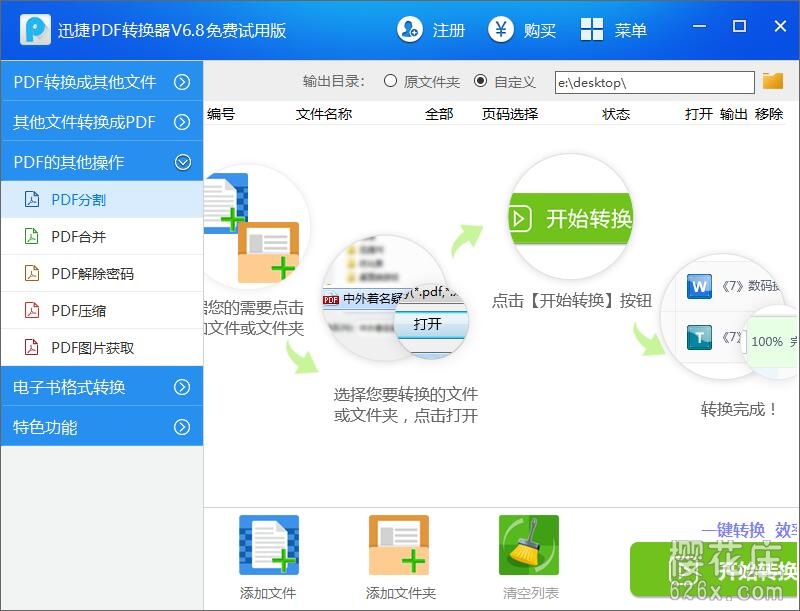Click the 添加文件 add file icon
The width and height of the screenshot is (800, 611).
(x=269, y=545)
